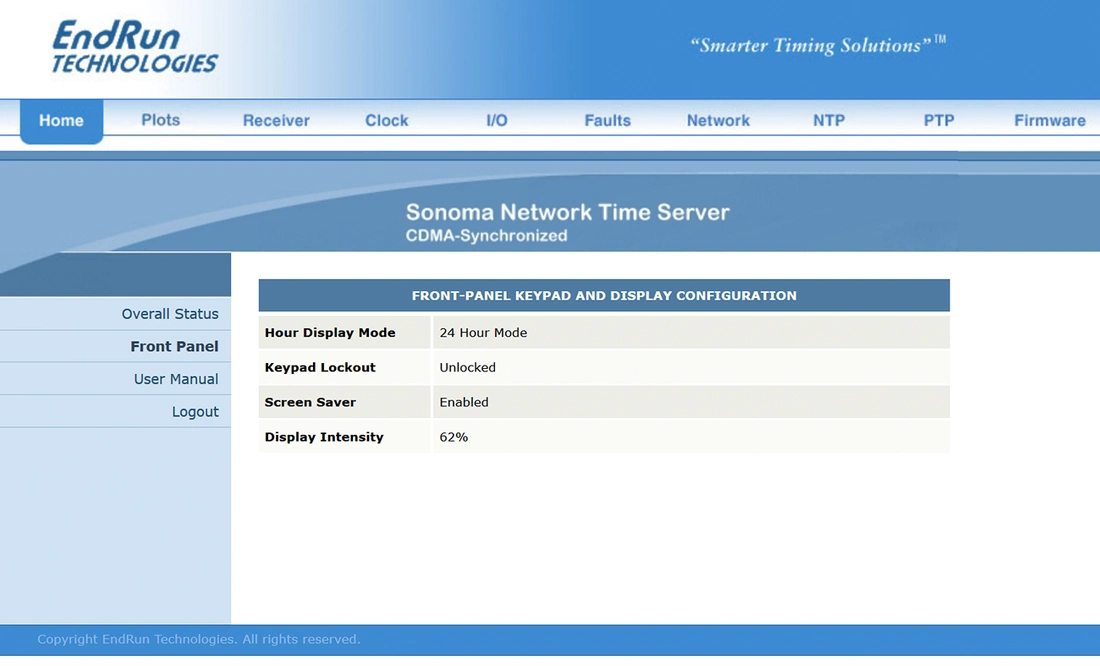Select the I/O tab

pos(497,121)
